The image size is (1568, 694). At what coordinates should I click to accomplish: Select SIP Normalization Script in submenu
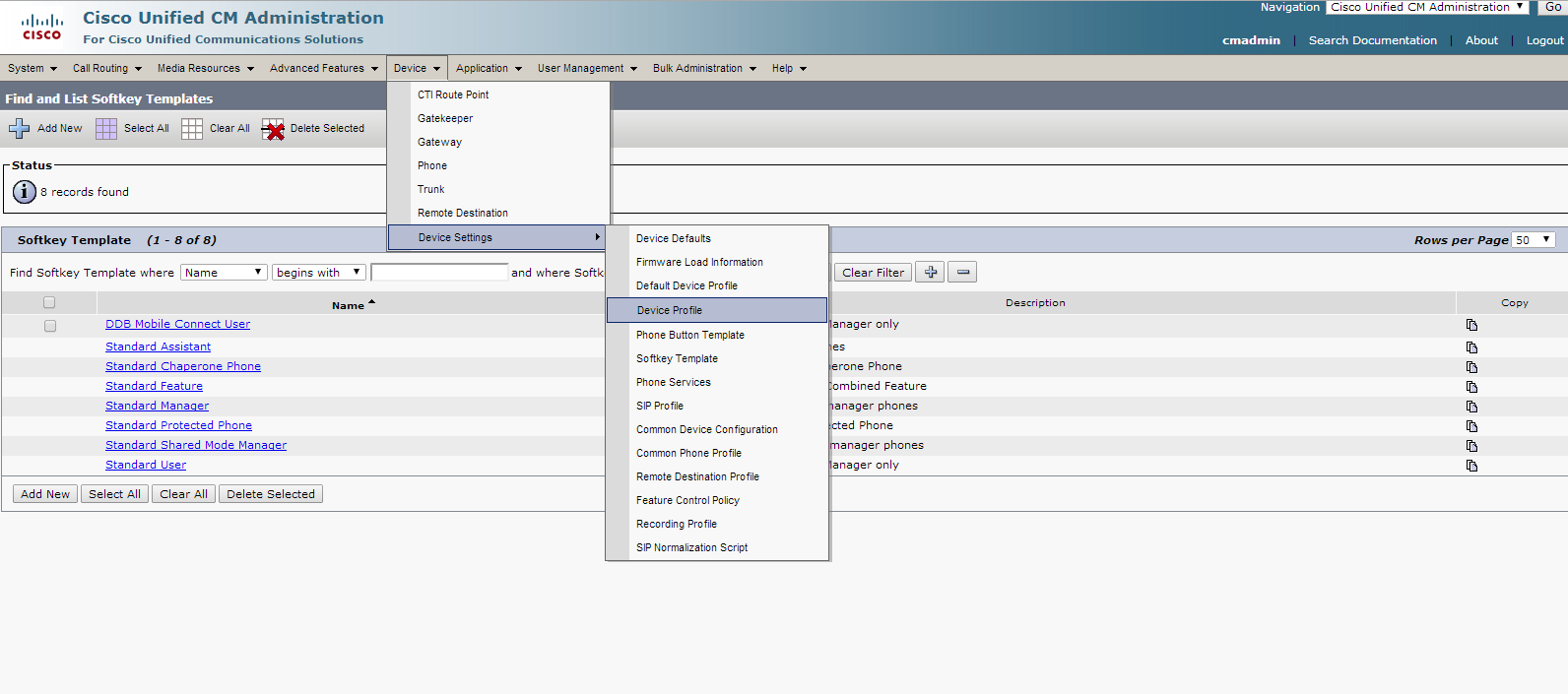[691, 547]
